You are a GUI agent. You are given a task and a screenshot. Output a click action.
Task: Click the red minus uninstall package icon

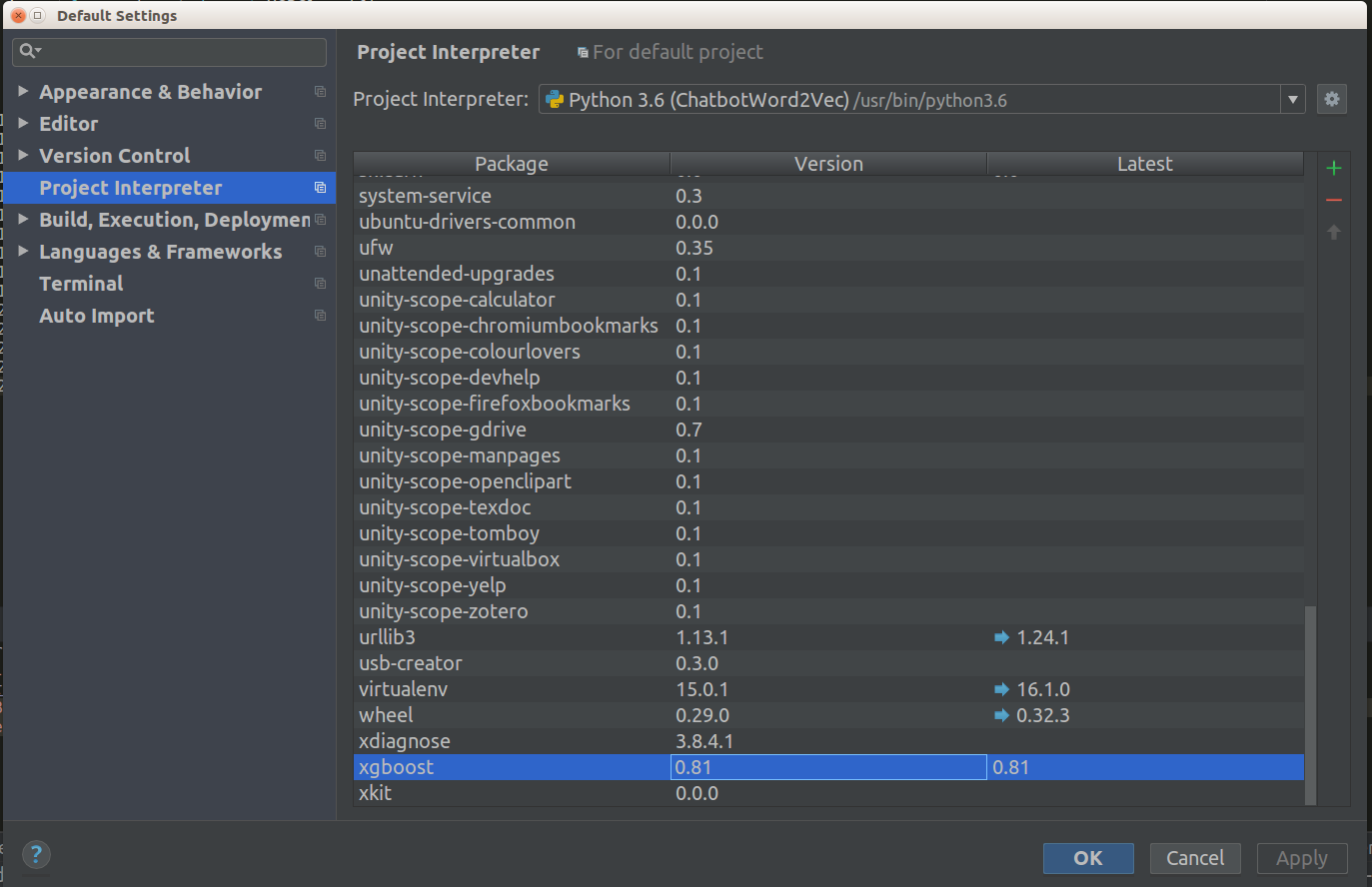[x=1333, y=200]
